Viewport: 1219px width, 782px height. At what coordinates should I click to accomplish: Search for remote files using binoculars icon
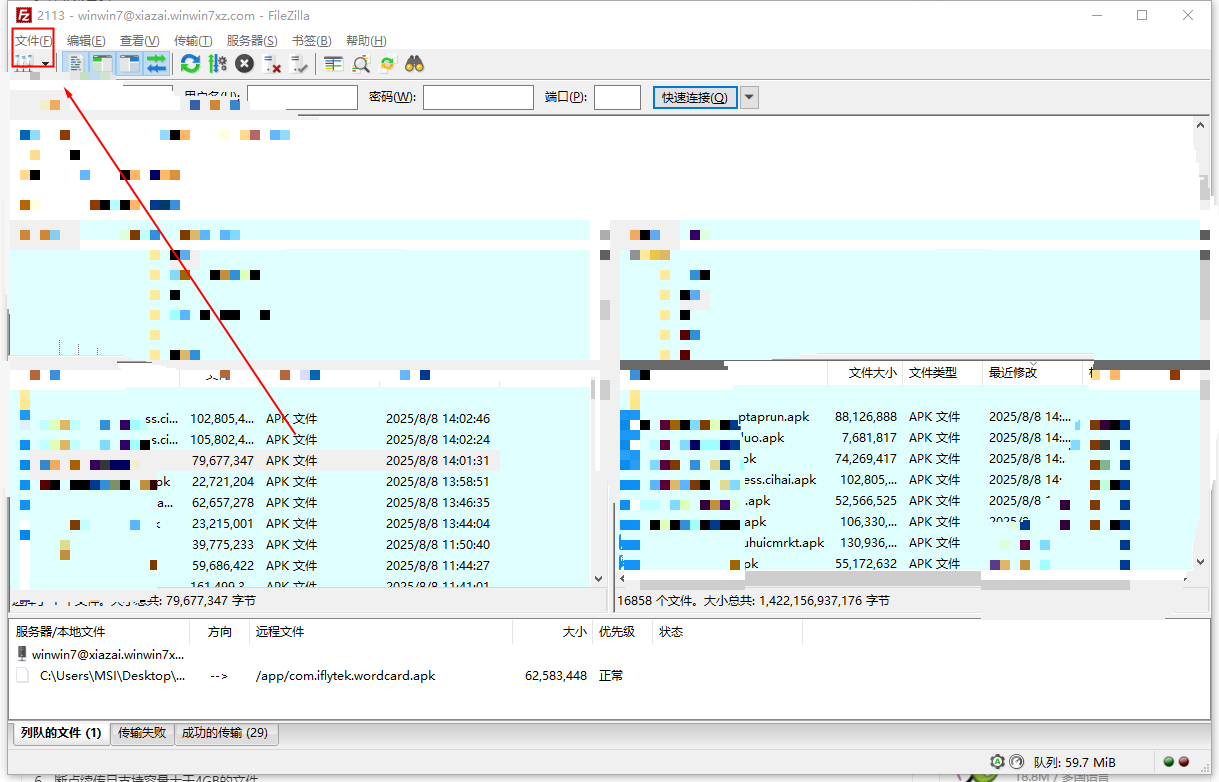pyautogui.click(x=412, y=63)
